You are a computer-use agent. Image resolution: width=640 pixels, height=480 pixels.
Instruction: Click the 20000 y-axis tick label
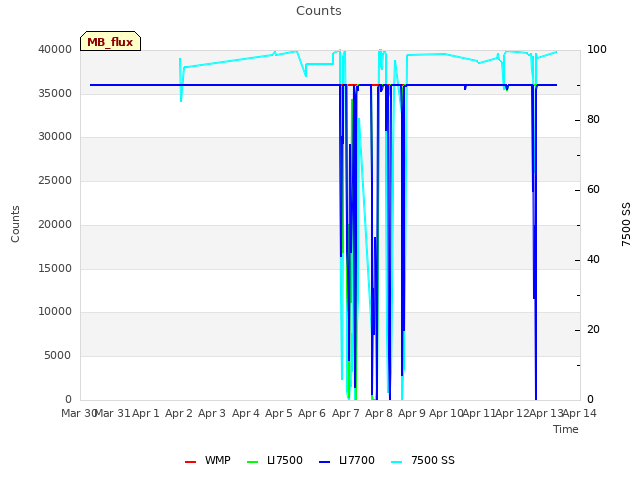(55, 224)
